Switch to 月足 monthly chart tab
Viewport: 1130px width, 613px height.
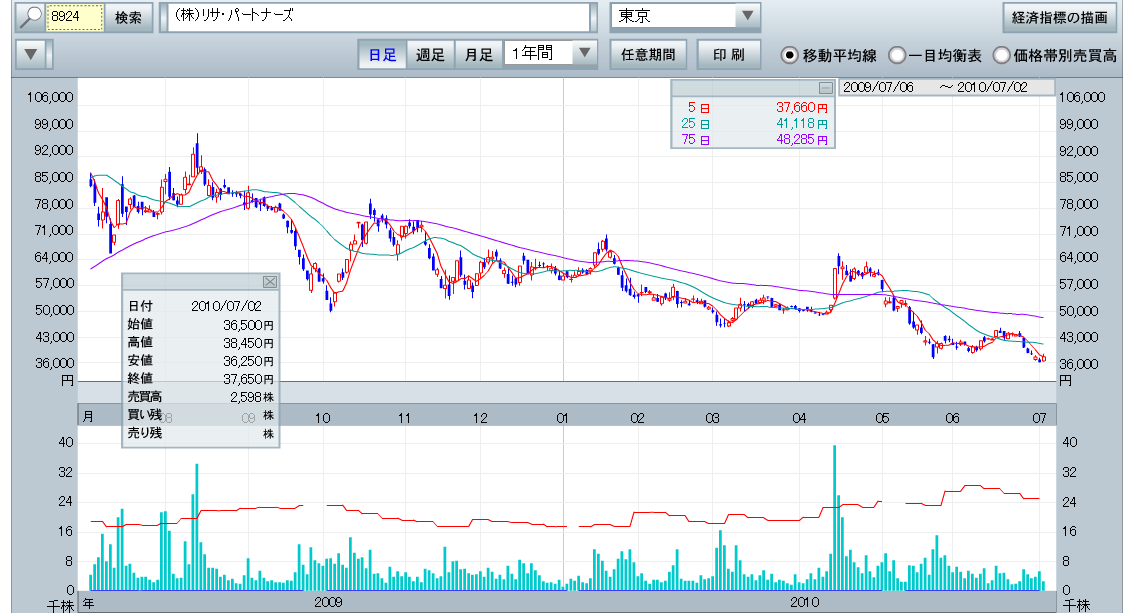click(478, 54)
